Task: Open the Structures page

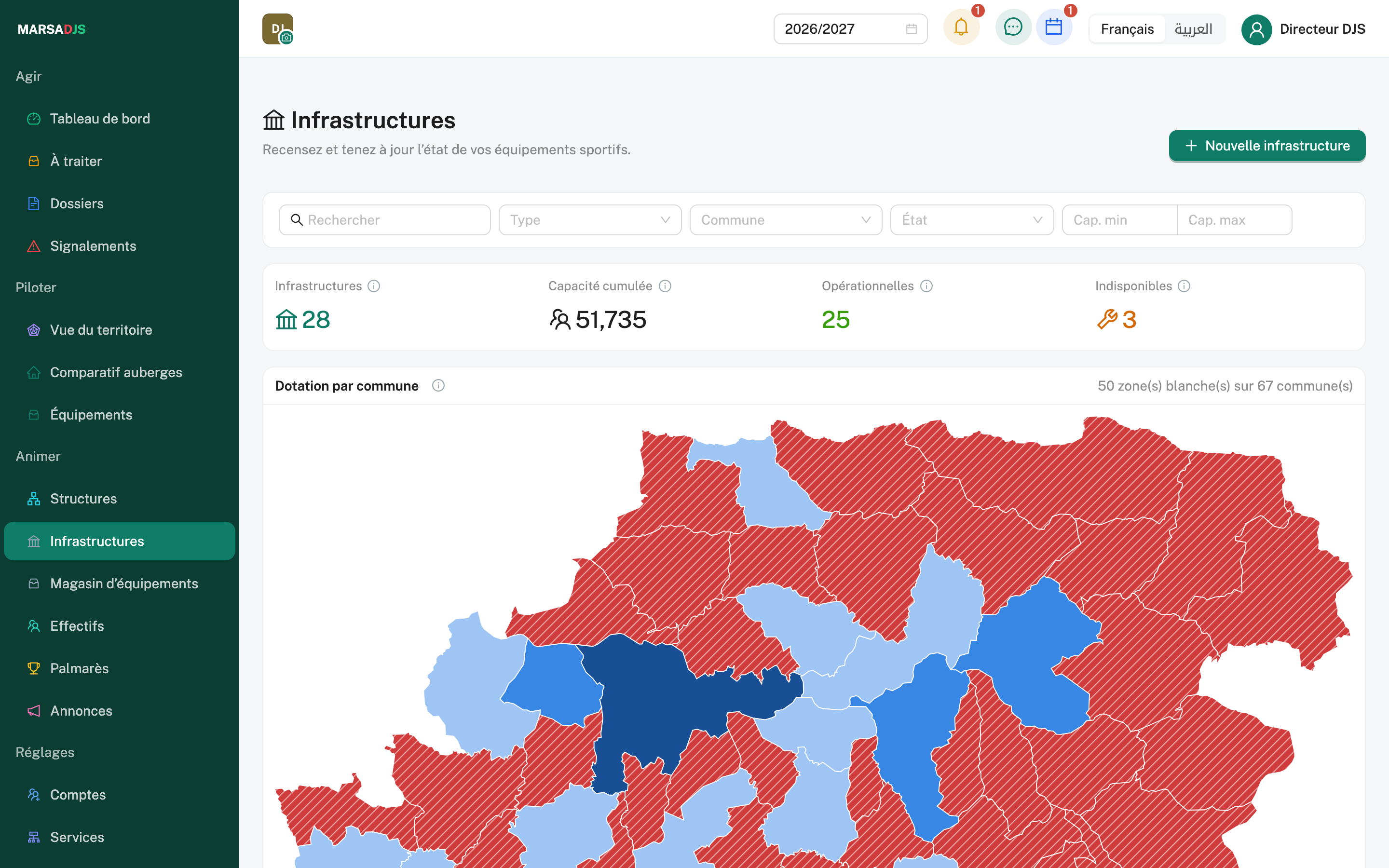Action: tap(120, 499)
